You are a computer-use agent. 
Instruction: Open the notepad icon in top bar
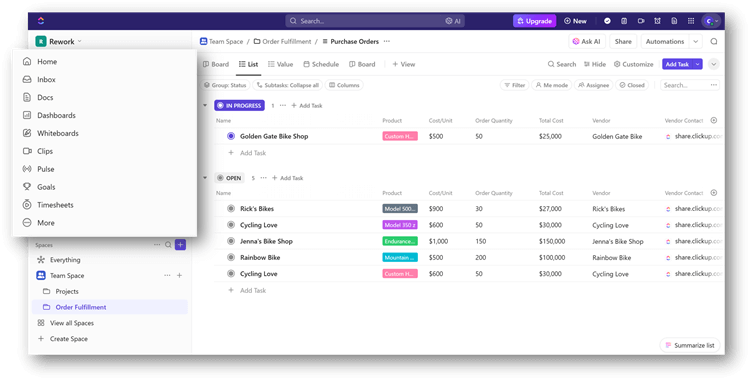pos(624,21)
